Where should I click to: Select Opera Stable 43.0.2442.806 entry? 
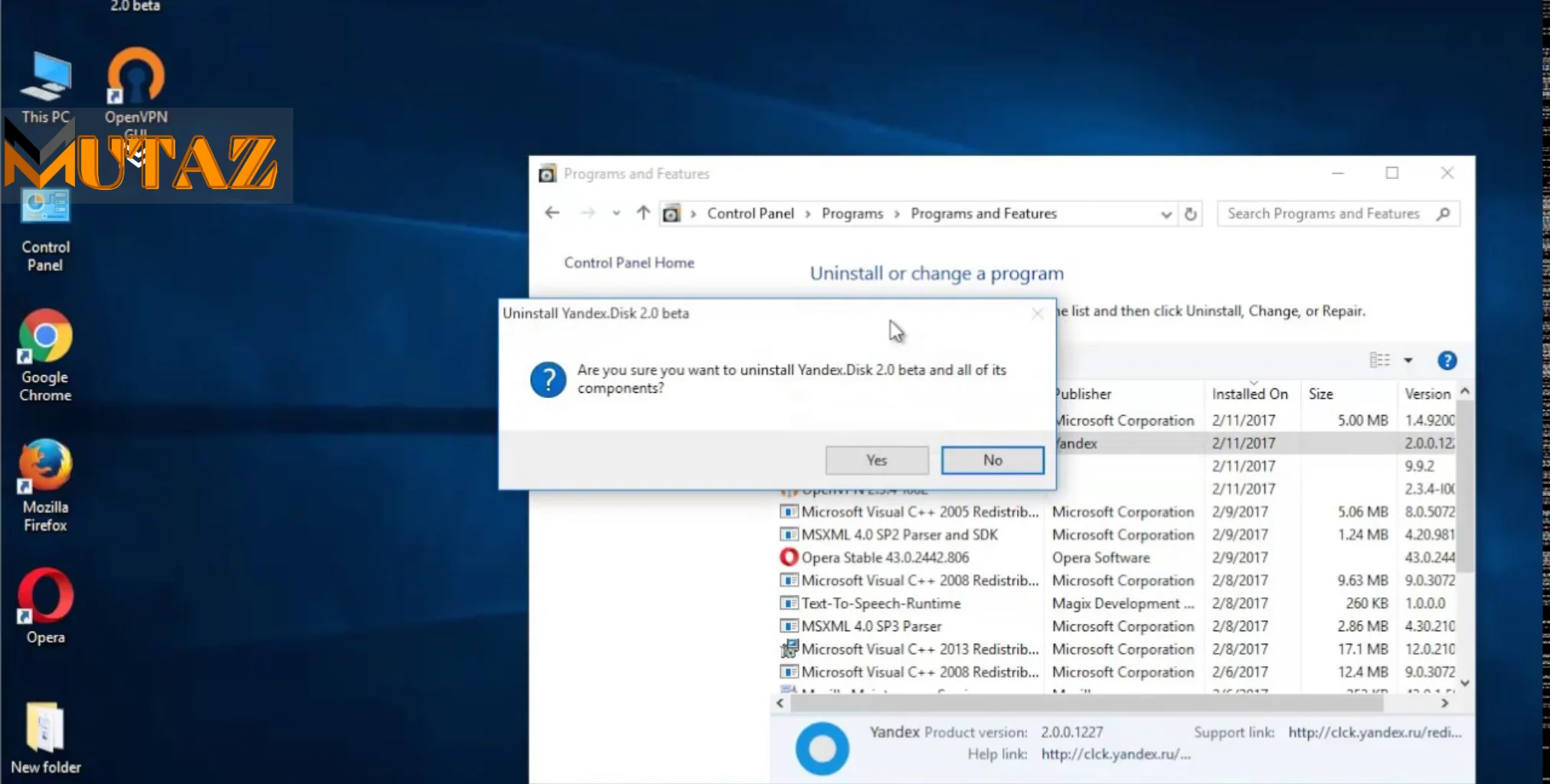coord(1116,557)
